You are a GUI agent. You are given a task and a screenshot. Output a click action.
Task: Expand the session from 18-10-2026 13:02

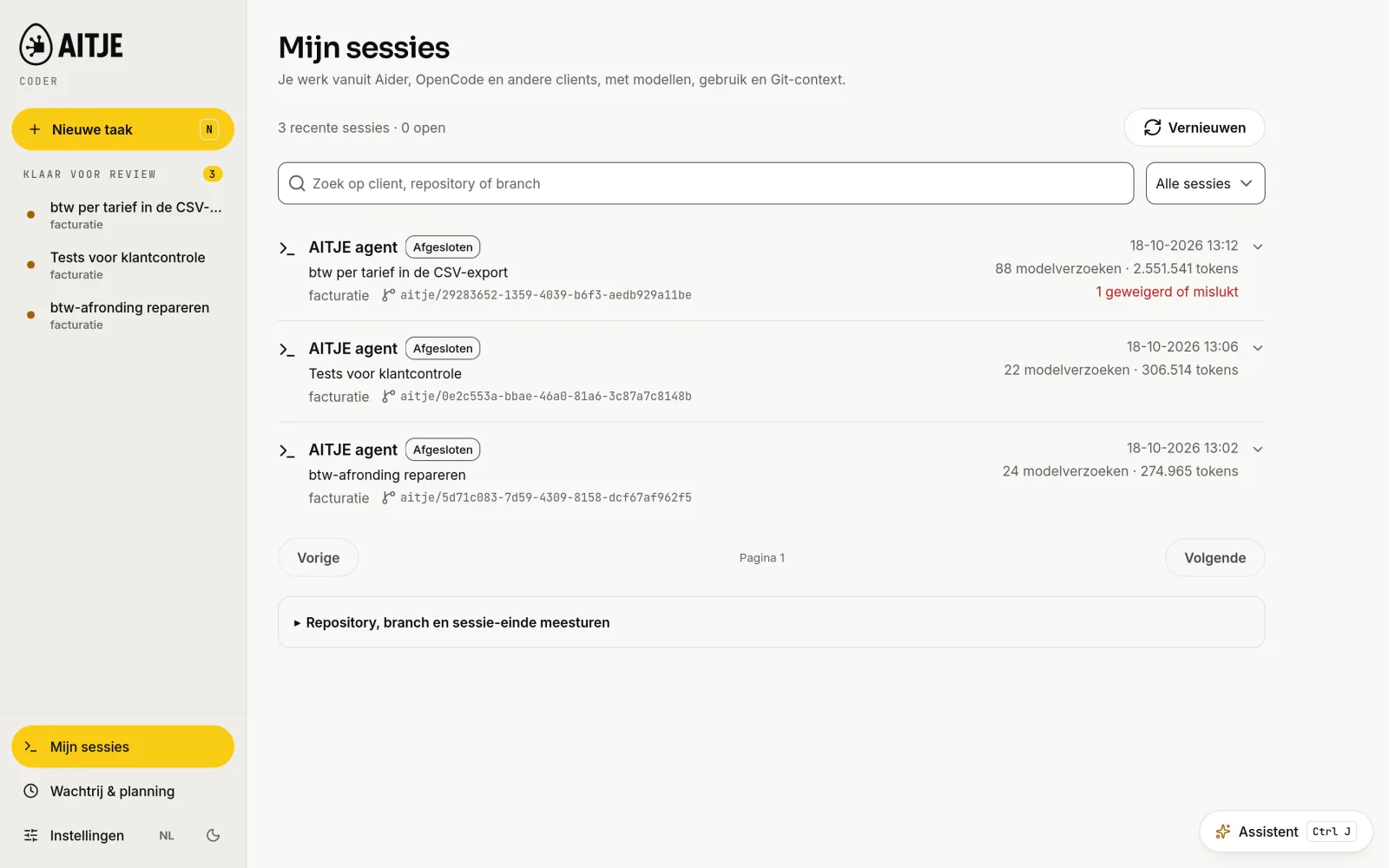pos(1258,450)
